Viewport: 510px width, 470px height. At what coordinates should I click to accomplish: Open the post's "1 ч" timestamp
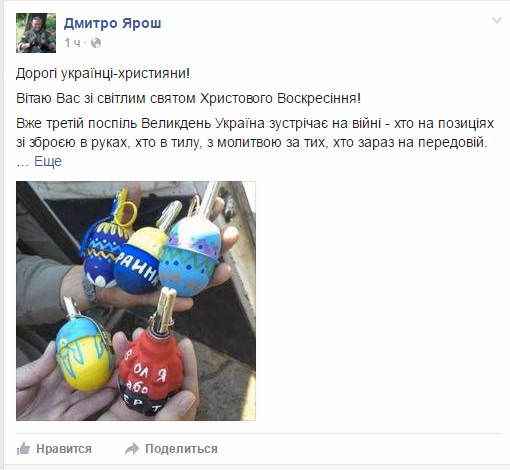click(72, 43)
